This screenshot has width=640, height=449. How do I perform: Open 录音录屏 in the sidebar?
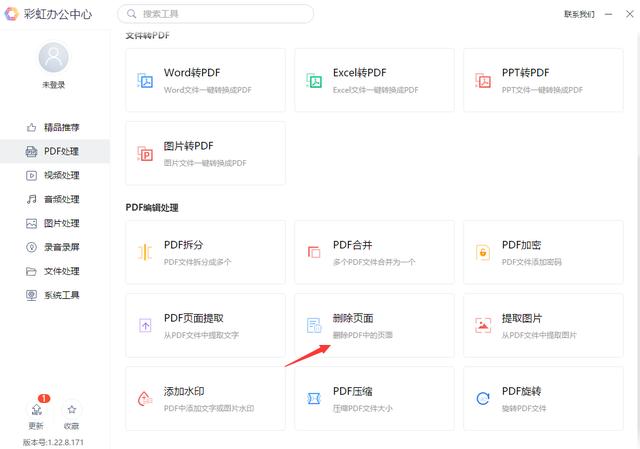[55, 247]
